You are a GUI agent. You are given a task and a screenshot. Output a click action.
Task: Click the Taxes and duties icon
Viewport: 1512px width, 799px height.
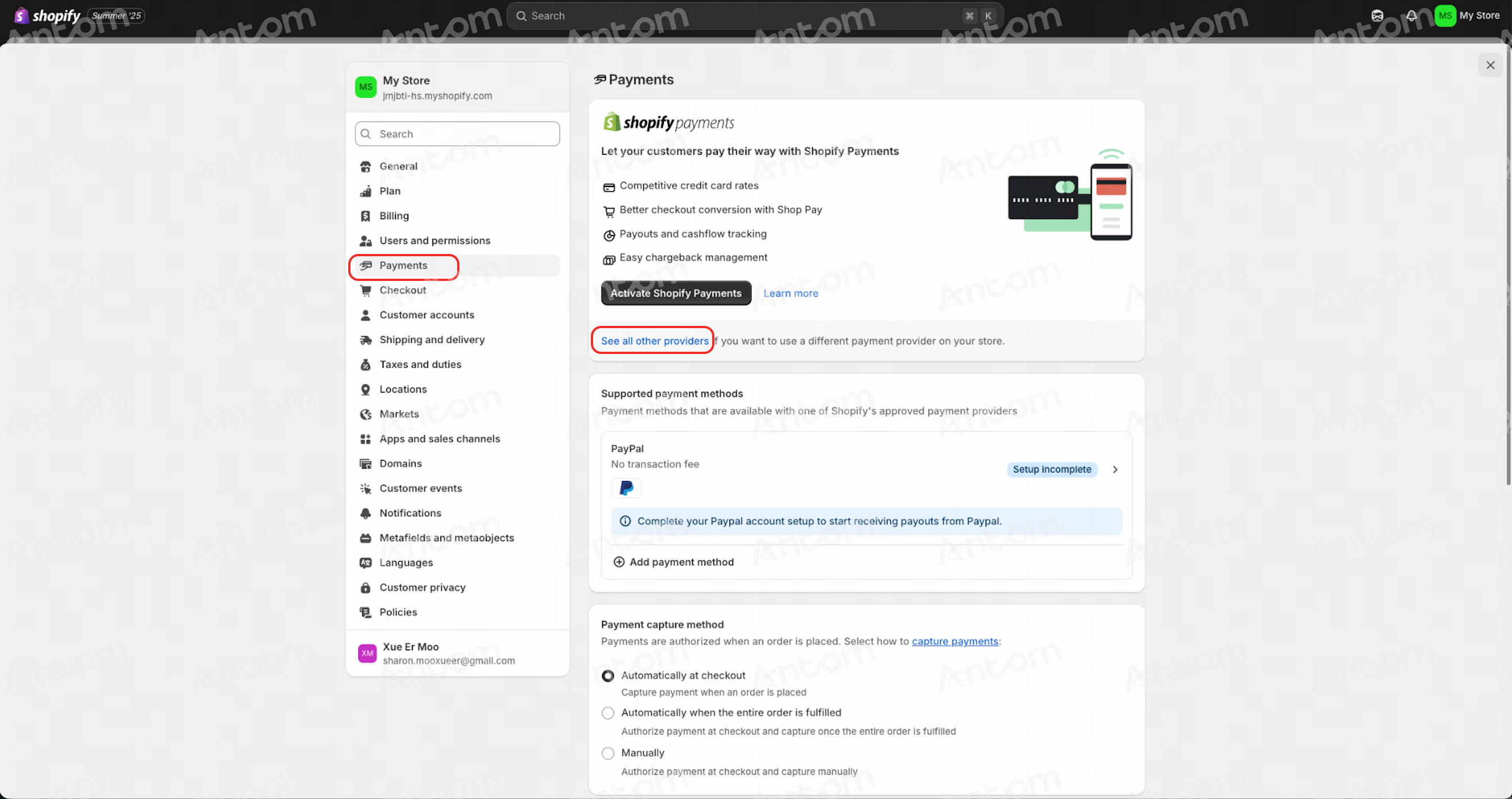point(366,365)
